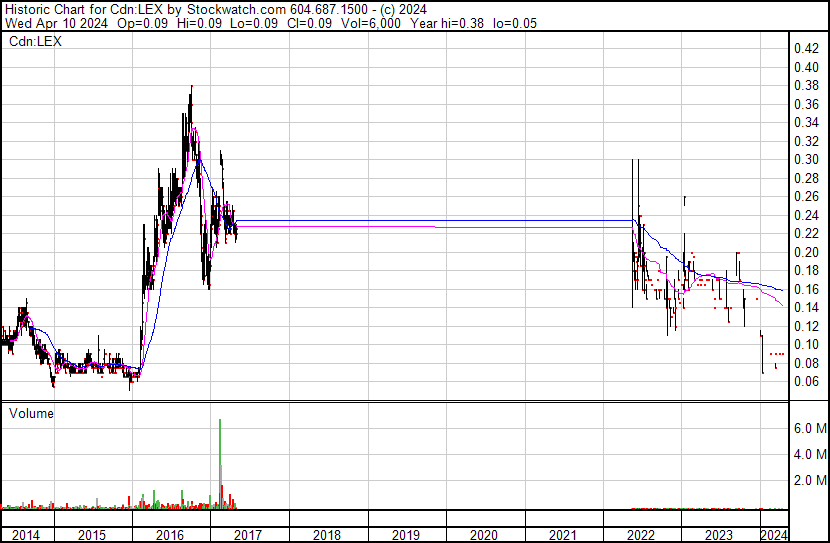Click the Cdn:LEX symbol label in the chart
Image resolution: width=830 pixels, height=543 pixels.
tap(34, 40)
